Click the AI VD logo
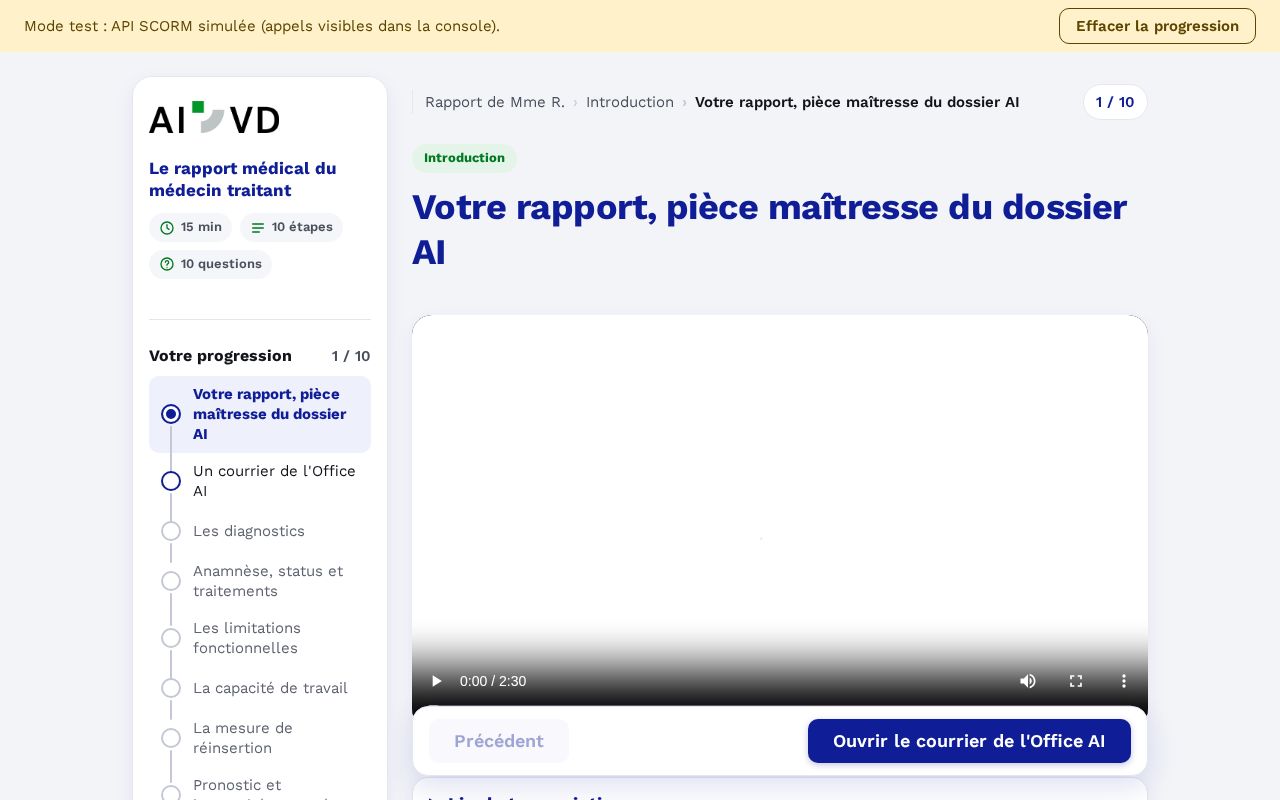1280x800 pixels. pyautogui.click(x=214, y=118)
